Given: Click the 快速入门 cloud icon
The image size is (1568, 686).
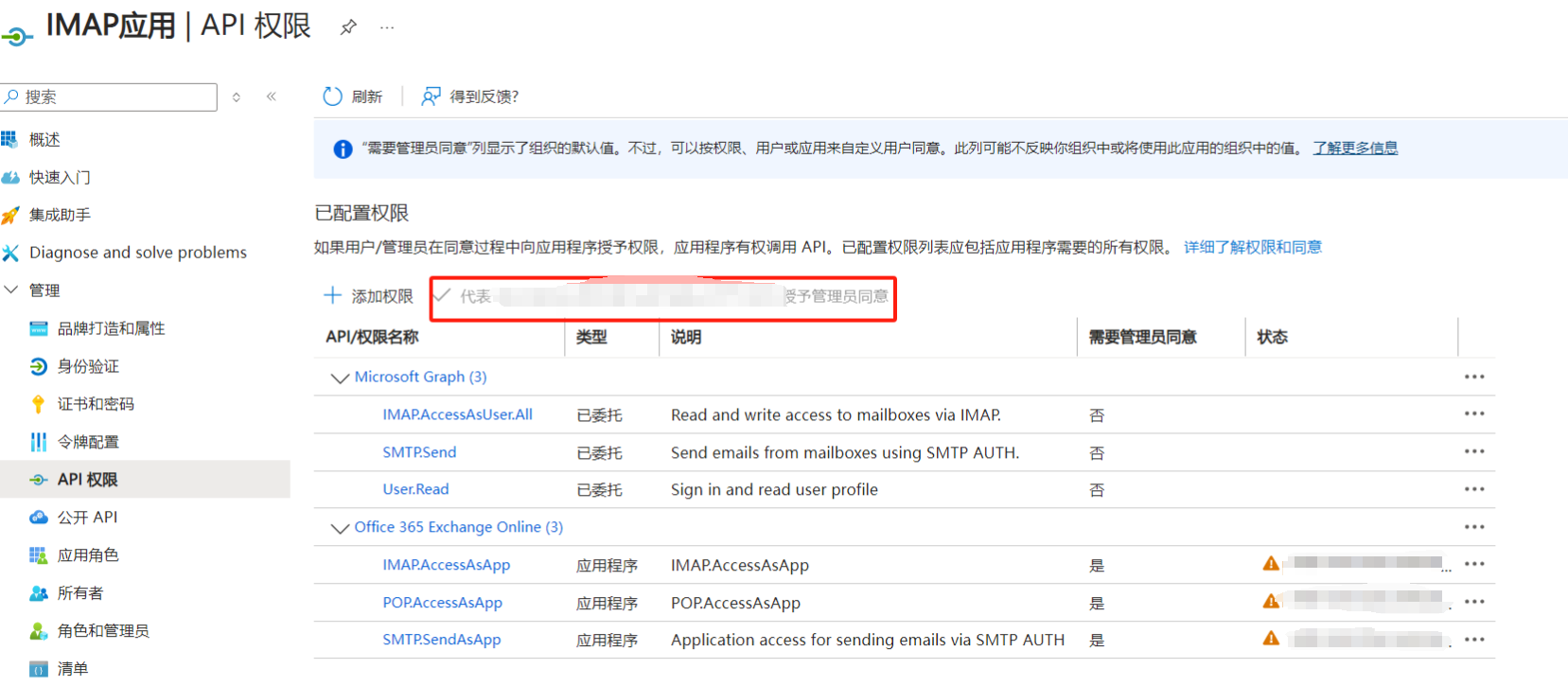Looking at the screenshot, I should [x=9, y=177].
